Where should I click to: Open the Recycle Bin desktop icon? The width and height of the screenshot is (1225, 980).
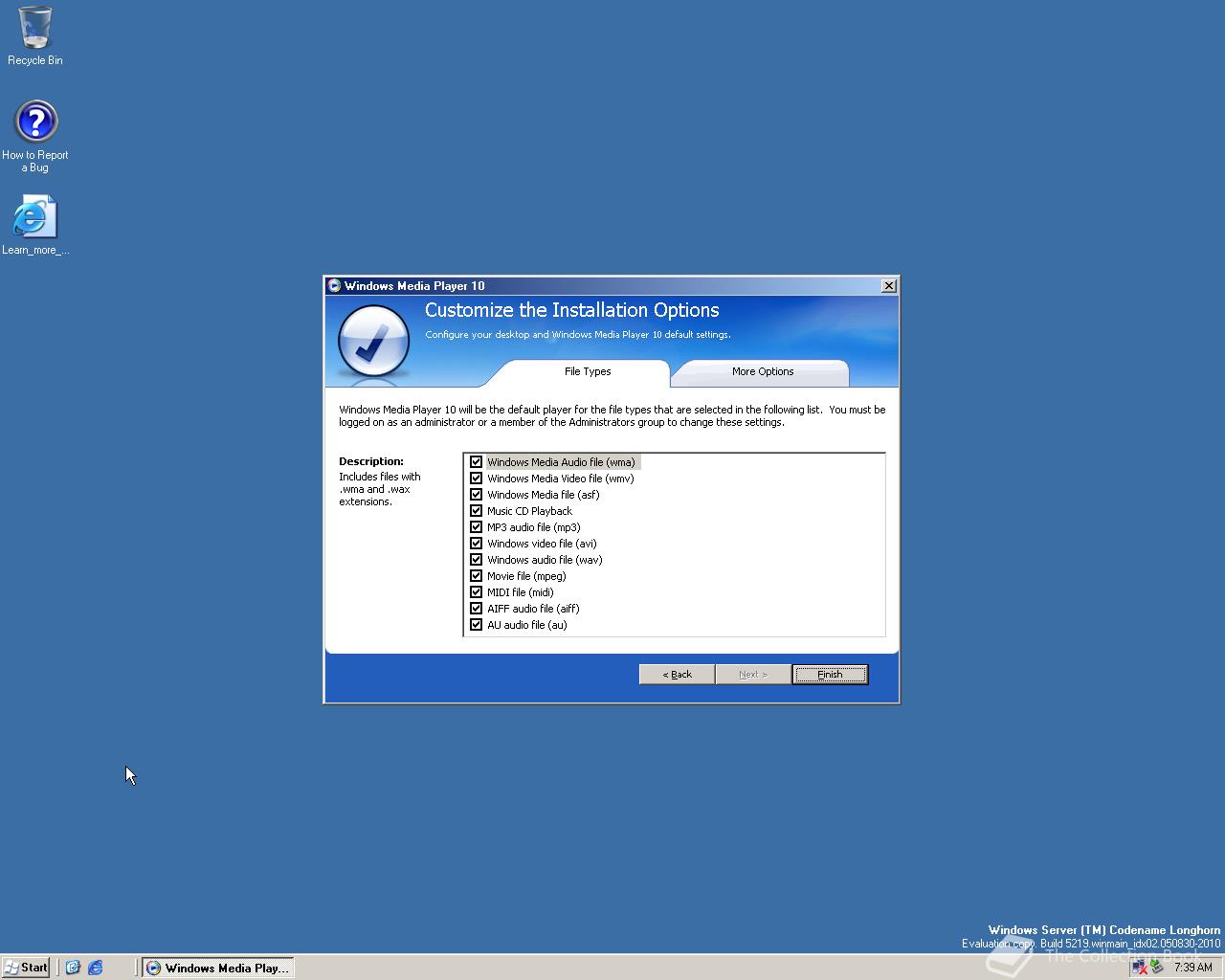coord(35,36)
